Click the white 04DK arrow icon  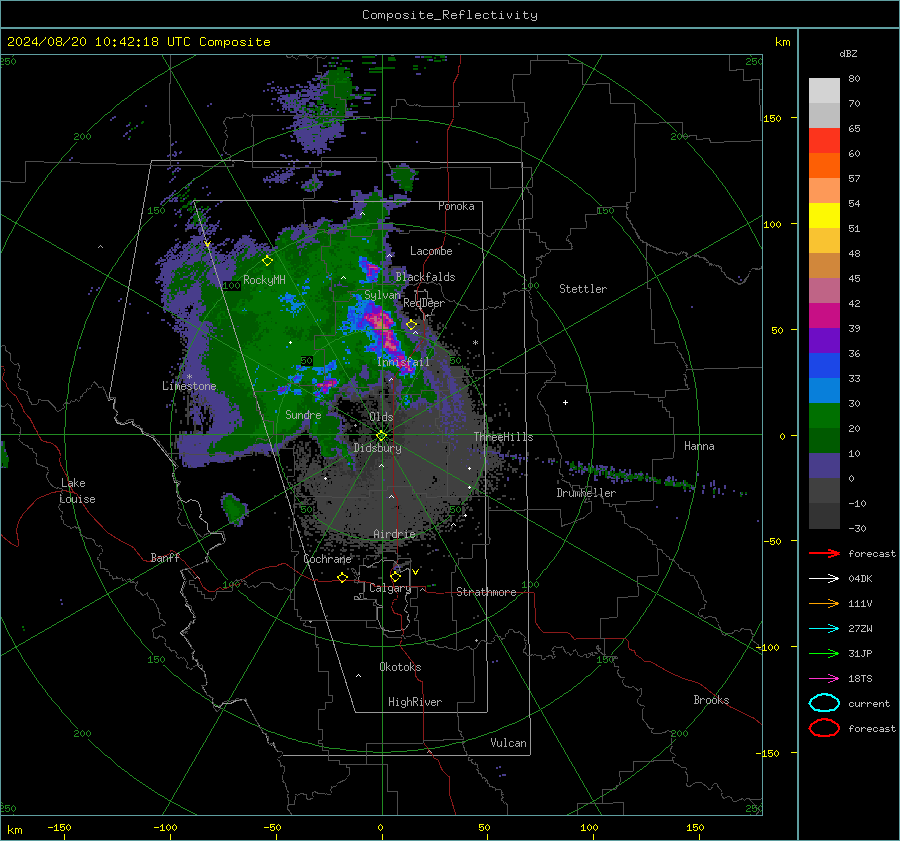click(824, 579)
